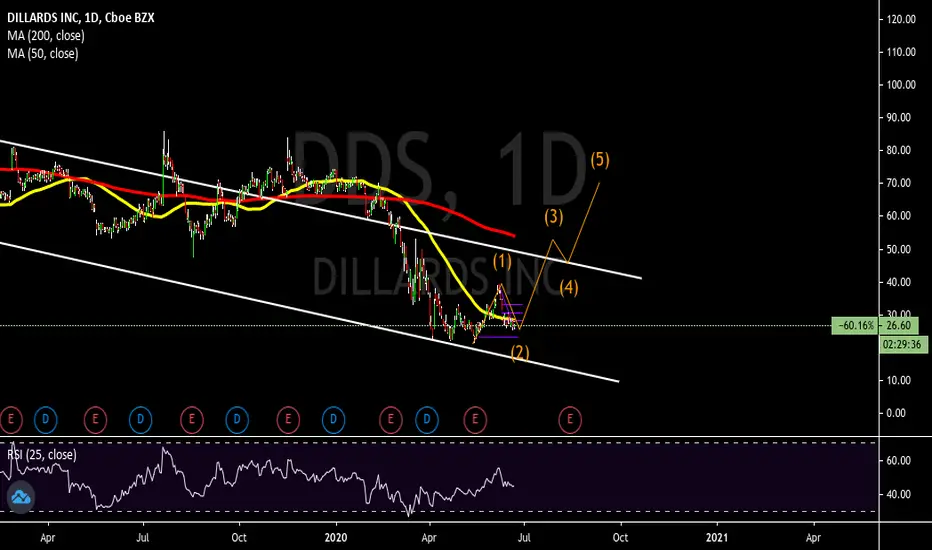Viewport: 932px width, 550px height.
Task: Click the earnings marker right of Apr 2020 dividend
Action: (x=475, y=420)
